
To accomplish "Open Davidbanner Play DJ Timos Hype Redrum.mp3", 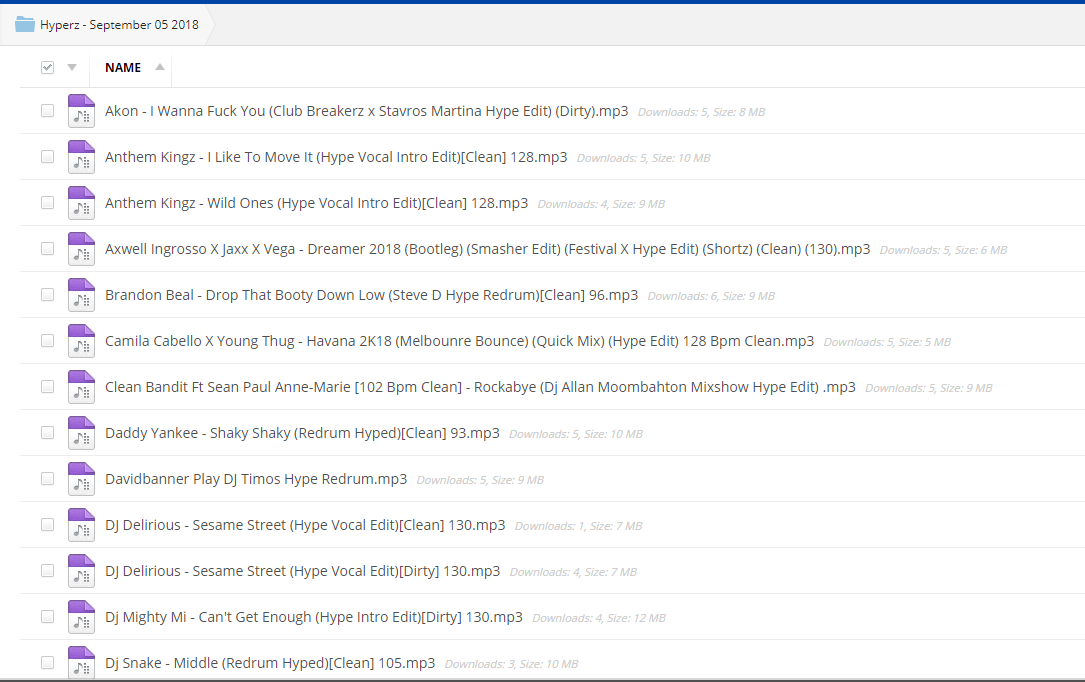I will [256, 479].
